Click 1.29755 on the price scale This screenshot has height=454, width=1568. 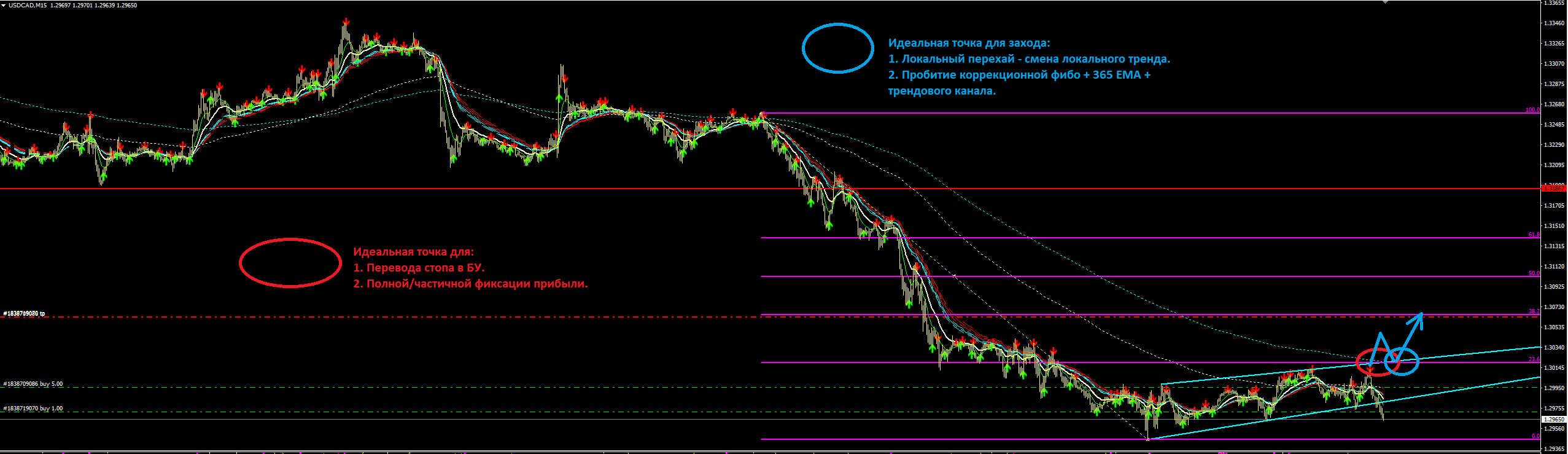point(1554,409)
